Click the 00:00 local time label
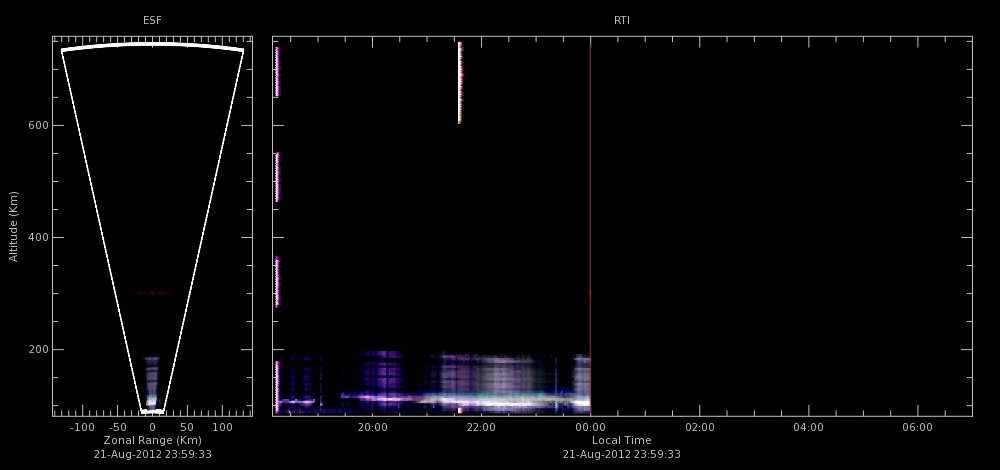The width and height of the screenshot is (1000, 470). point(591,427)
